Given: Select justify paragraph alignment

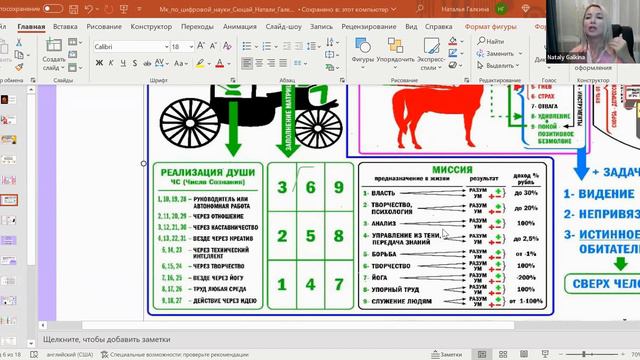Looking at the screenshot, I should pos(283,63).
